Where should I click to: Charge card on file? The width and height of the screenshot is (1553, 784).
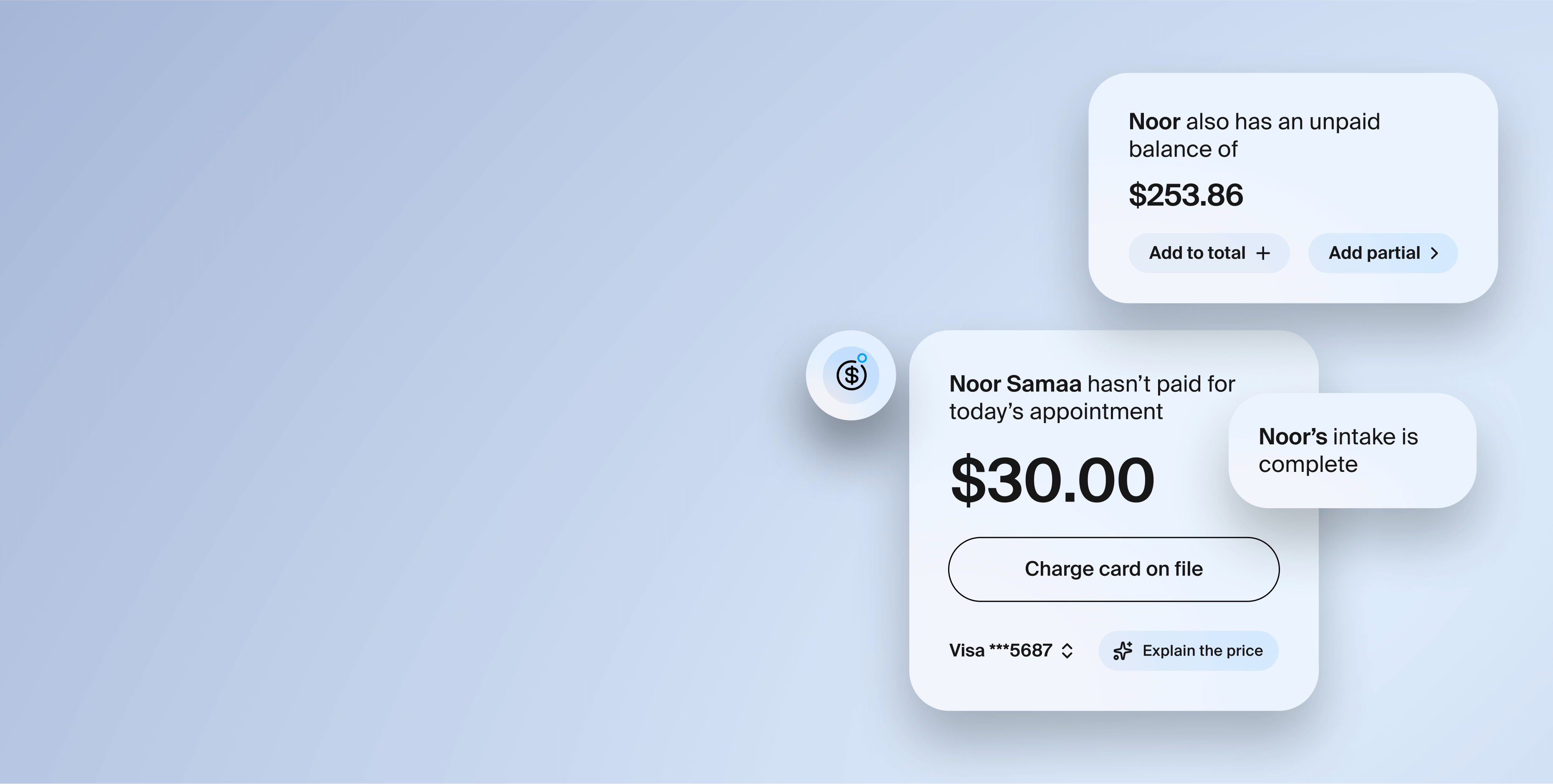click(x=1113, y=569)
